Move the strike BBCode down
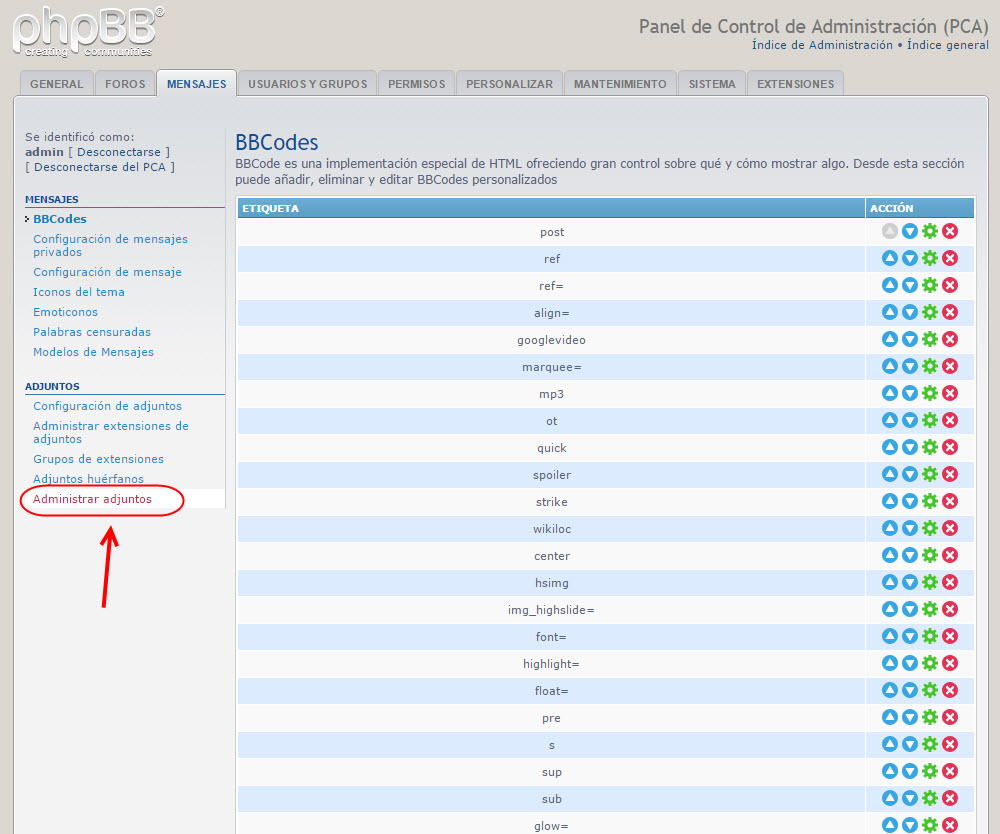Viewport: 1000px width, 834px height. click(910, 501)
